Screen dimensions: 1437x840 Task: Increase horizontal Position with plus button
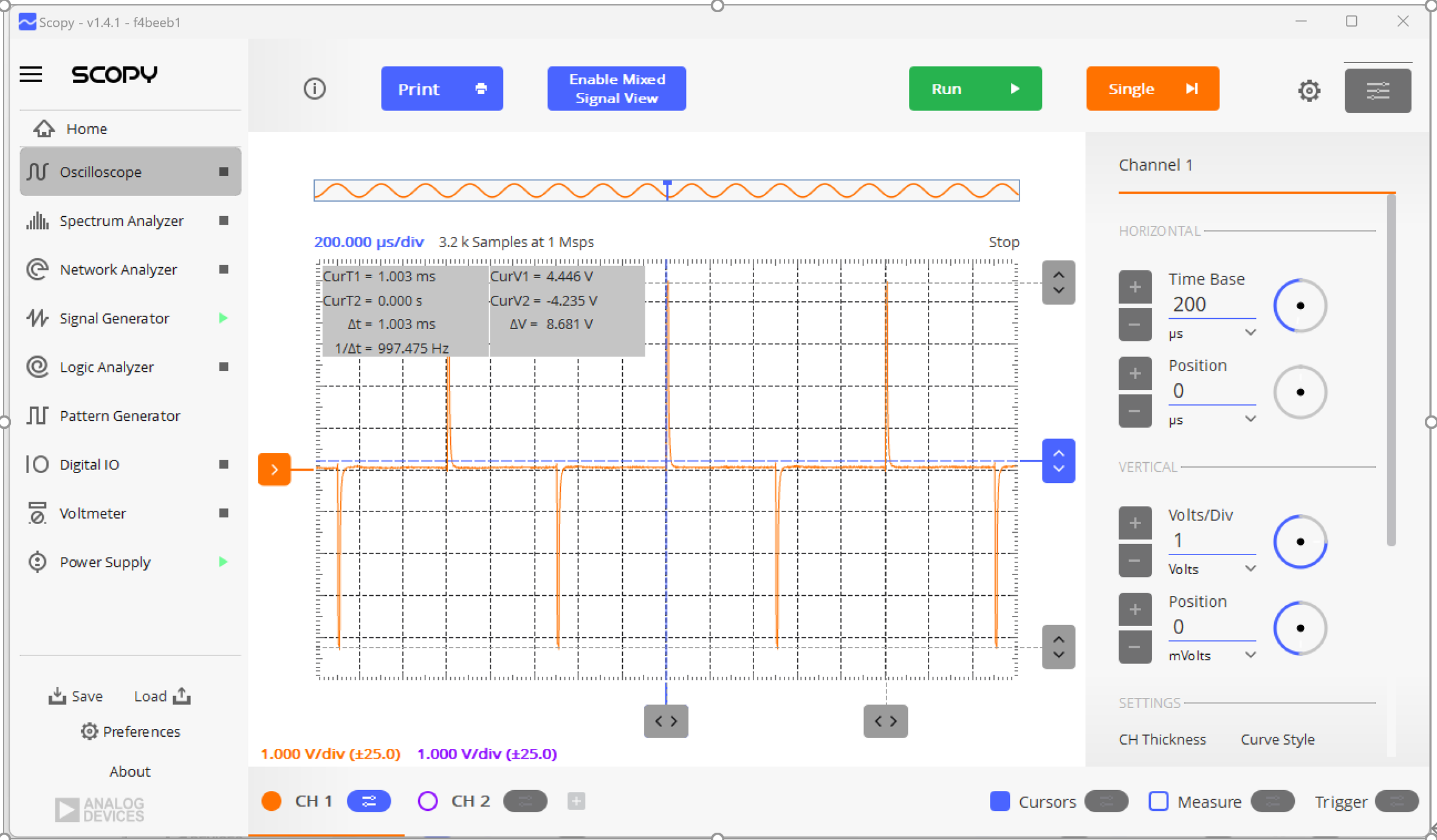click(1134, 373)
